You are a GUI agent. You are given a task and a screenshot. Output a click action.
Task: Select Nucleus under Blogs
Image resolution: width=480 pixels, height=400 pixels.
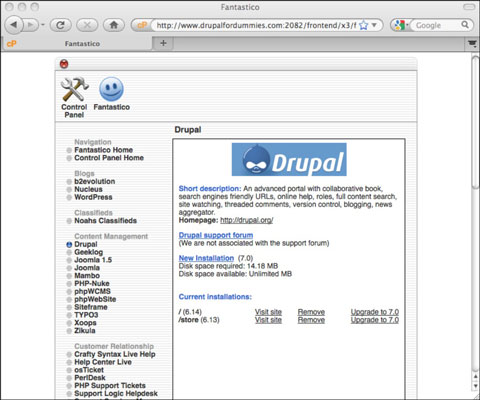click(x=88, y=189)
